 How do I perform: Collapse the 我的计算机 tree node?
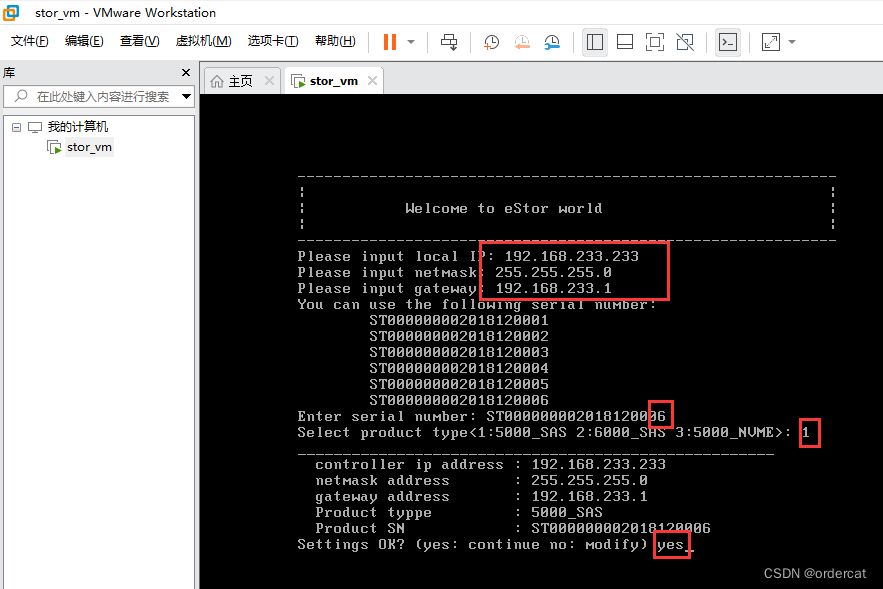click(x=16, y=127)
